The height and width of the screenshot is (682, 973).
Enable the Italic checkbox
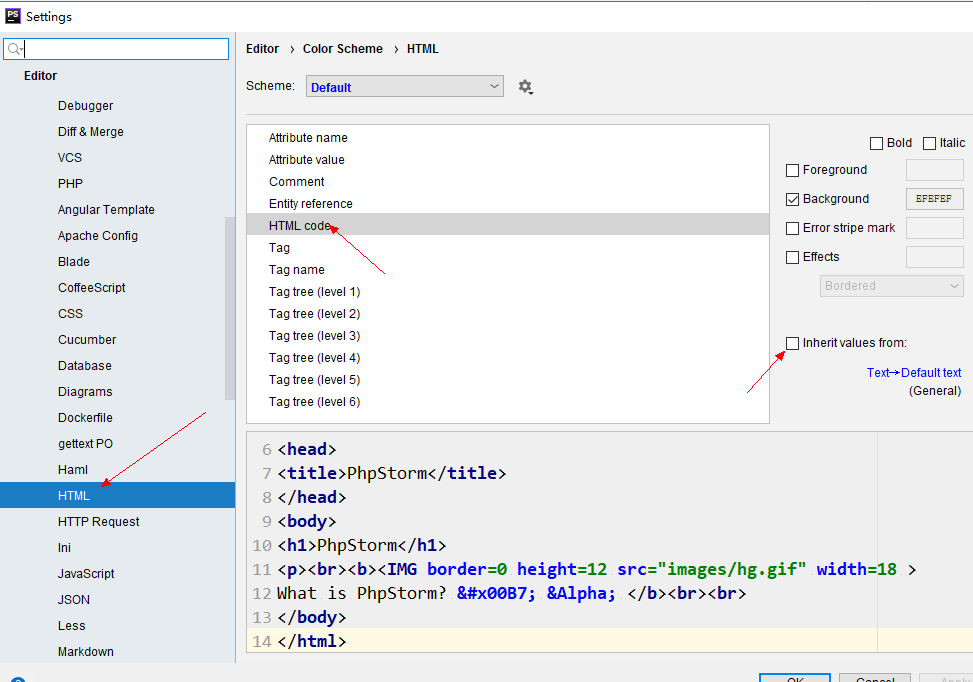[929, 143]
